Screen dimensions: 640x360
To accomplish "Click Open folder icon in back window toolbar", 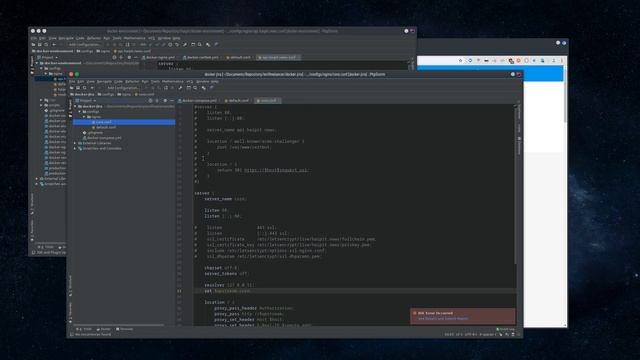I will (x=33, y=44).
